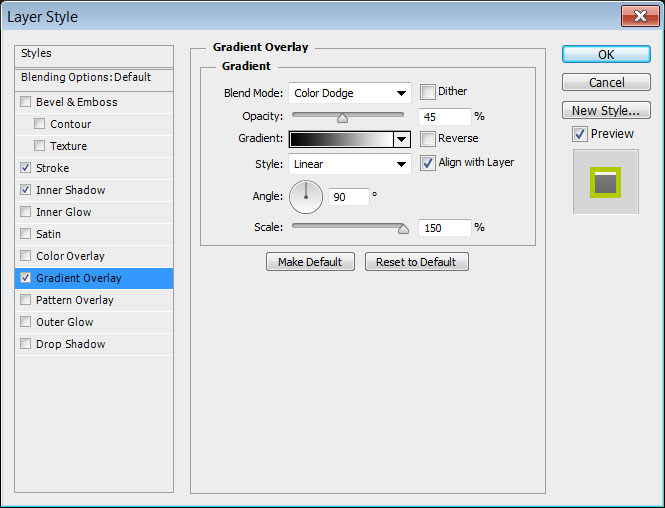Select the Inner Shadow style entry

point(71,190)
